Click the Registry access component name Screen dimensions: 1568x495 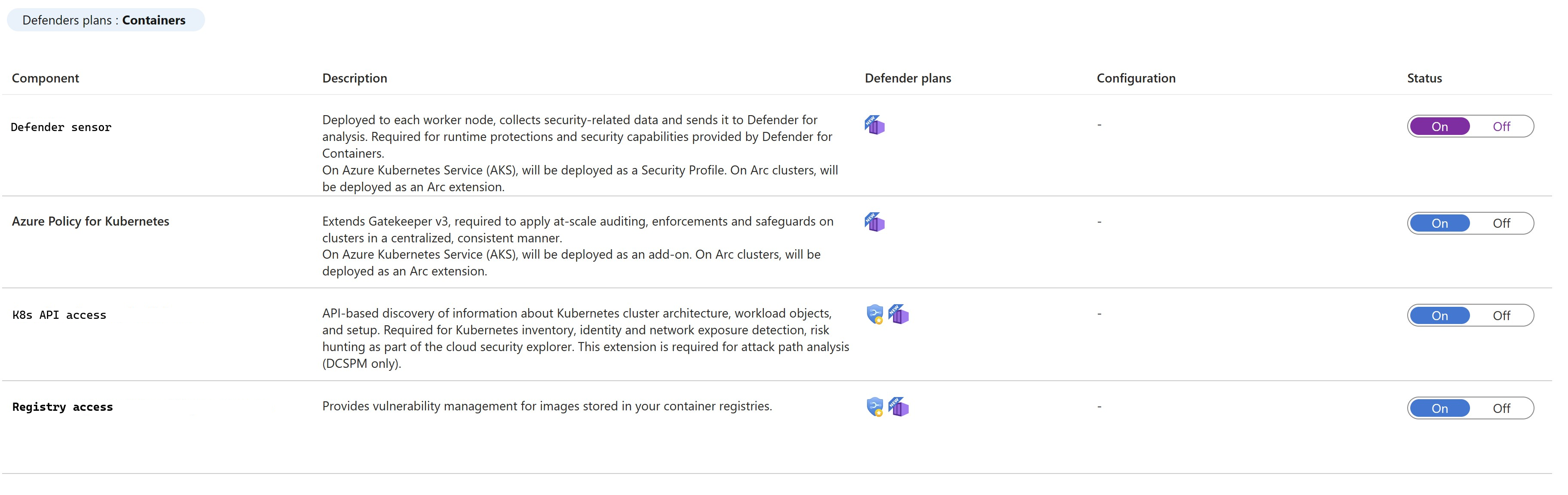click(63, 407)
